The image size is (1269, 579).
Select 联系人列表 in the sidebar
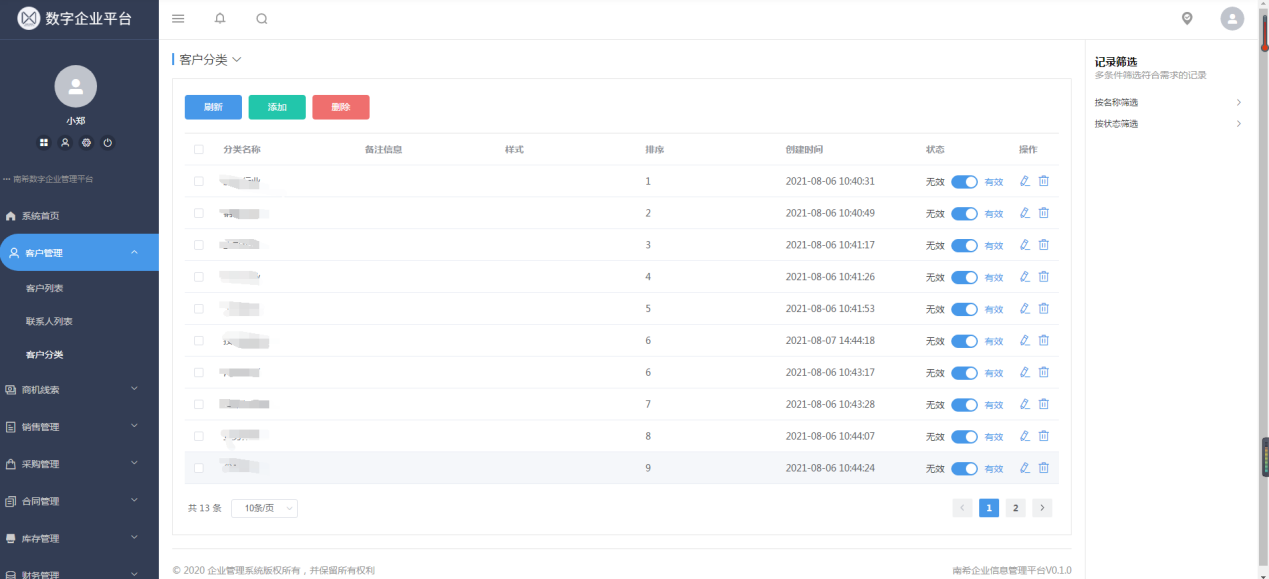(49, 321)
